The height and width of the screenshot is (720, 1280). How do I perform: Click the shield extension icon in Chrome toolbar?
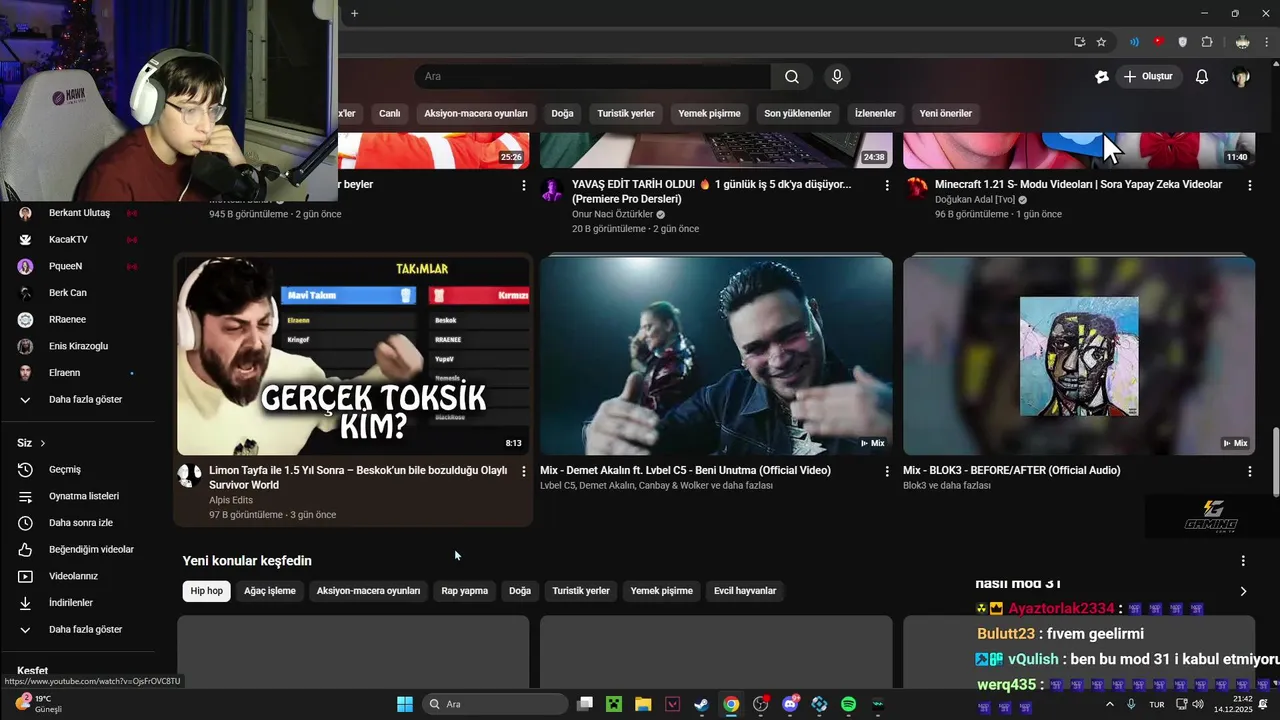(x=1183, y=42)
